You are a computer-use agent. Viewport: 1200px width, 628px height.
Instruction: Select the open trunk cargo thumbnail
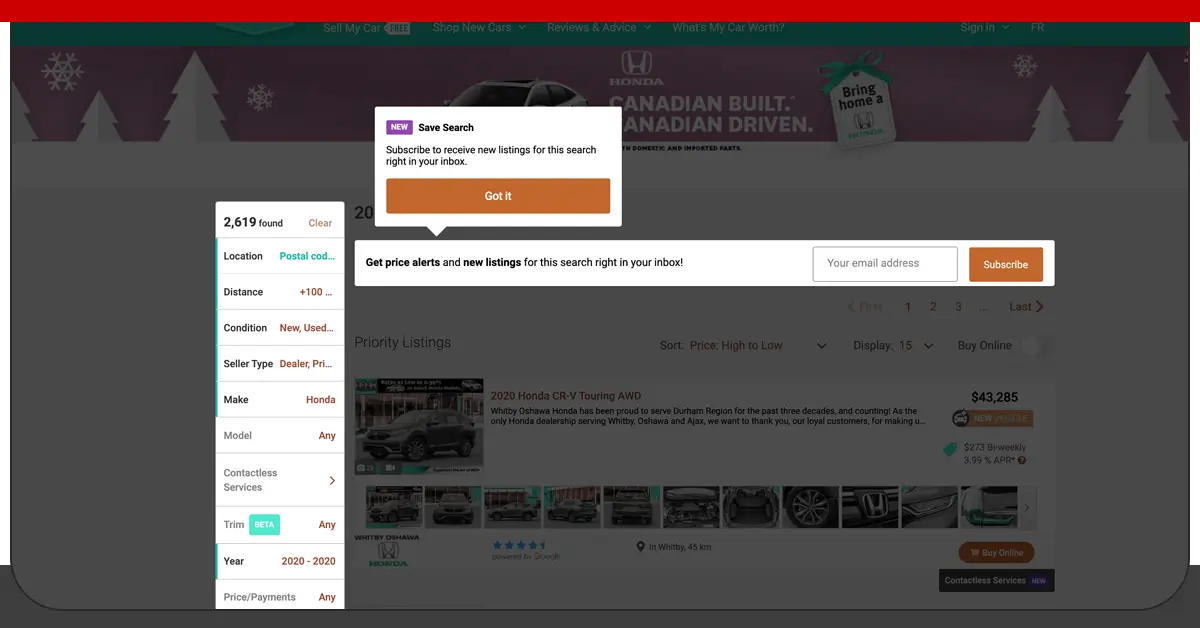click(750, 508)
